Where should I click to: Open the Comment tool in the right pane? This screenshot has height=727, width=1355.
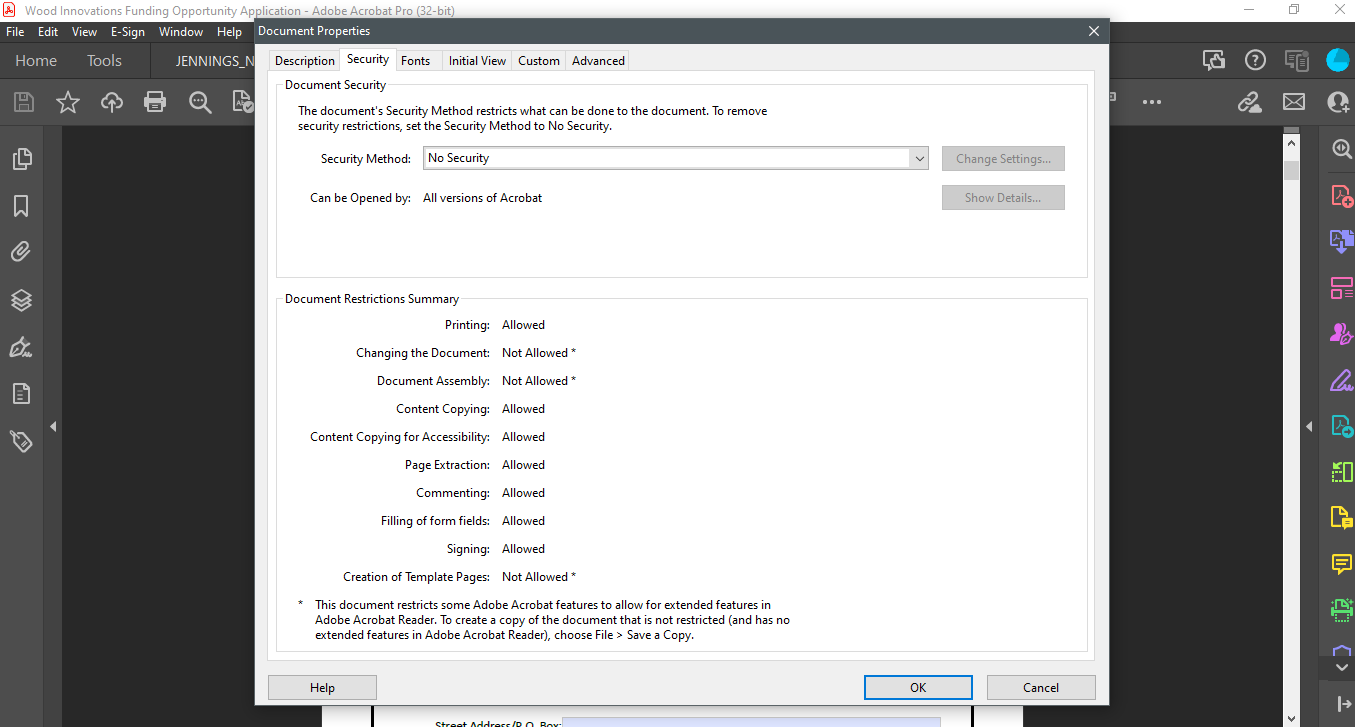tap(1341, 563)
